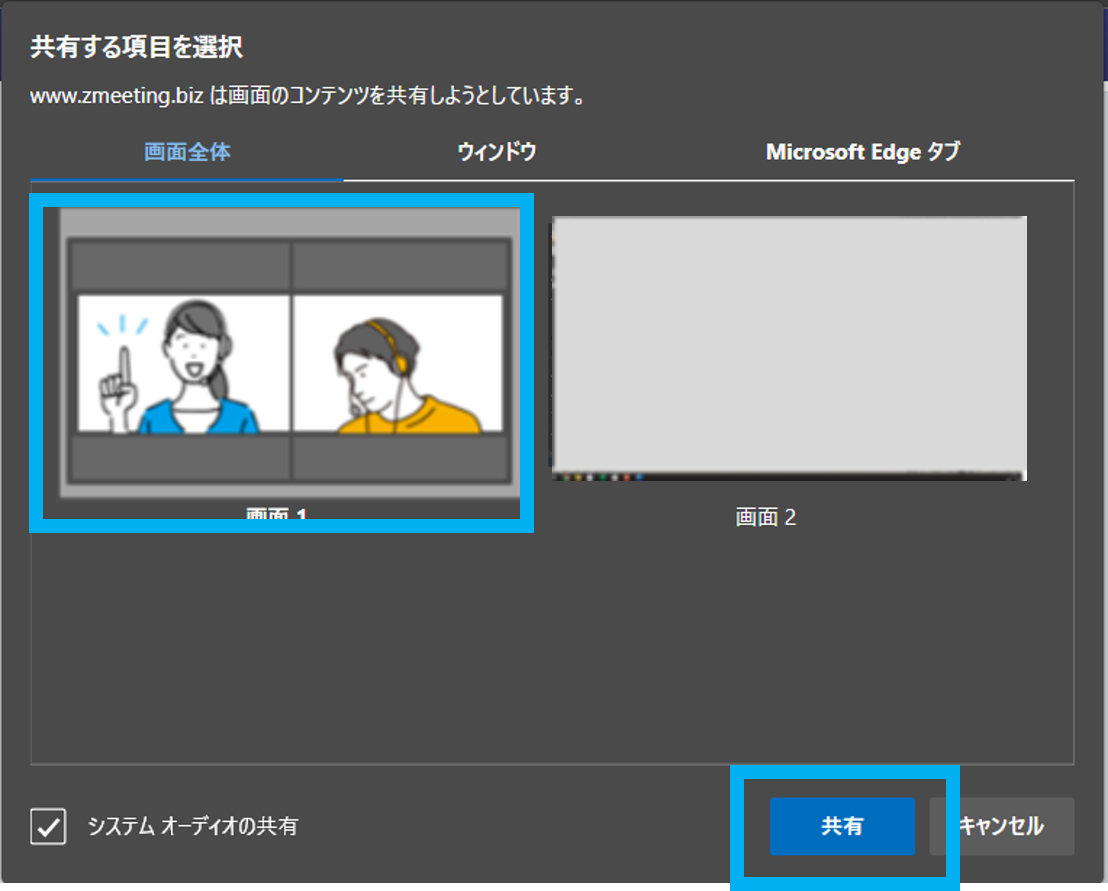The image size is (1108, 891).
Task: Toggle the システム オーディオの共有 checkbox
Action: pos(48,827)
